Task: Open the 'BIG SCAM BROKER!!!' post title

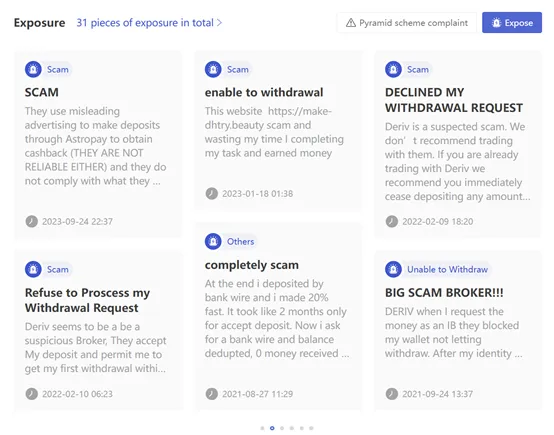Action: 444,293
